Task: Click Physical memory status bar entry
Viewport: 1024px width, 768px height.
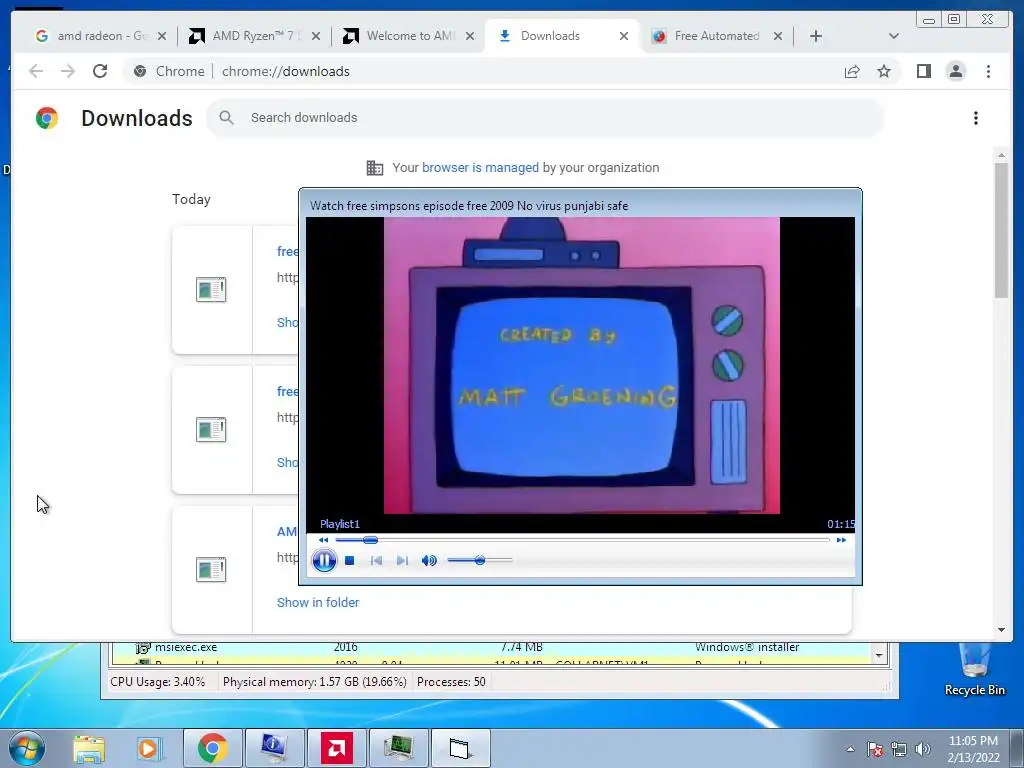Action: pyautogui.click(x=314, y=682)
